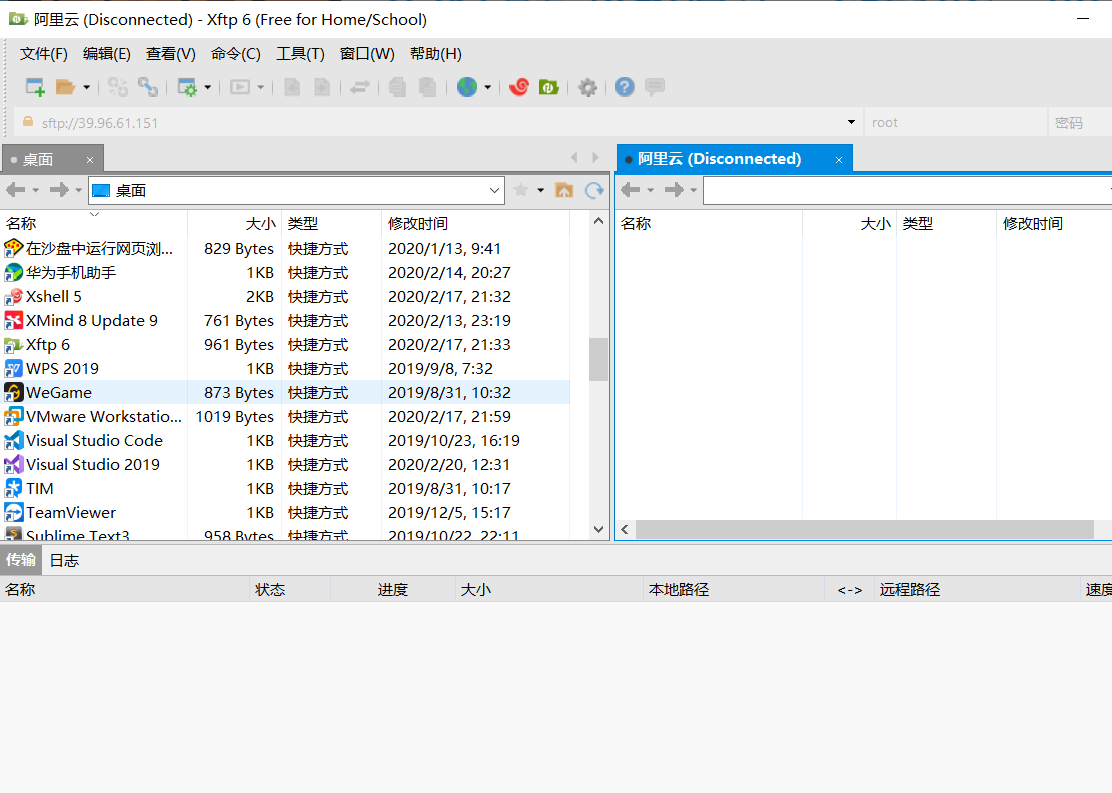Click the globe language/encoding icon
1112x793 pixels.
pos(467,87)
